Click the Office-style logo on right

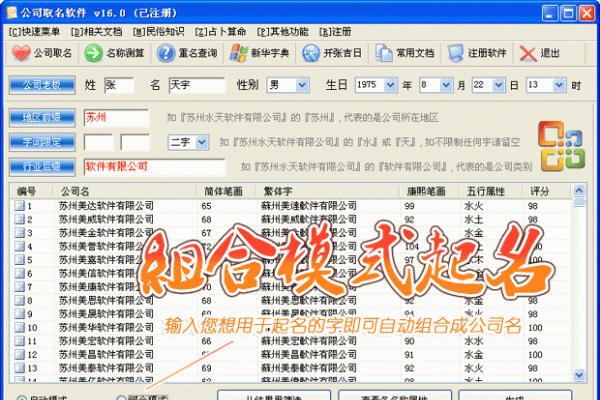(x=561, y=146)
